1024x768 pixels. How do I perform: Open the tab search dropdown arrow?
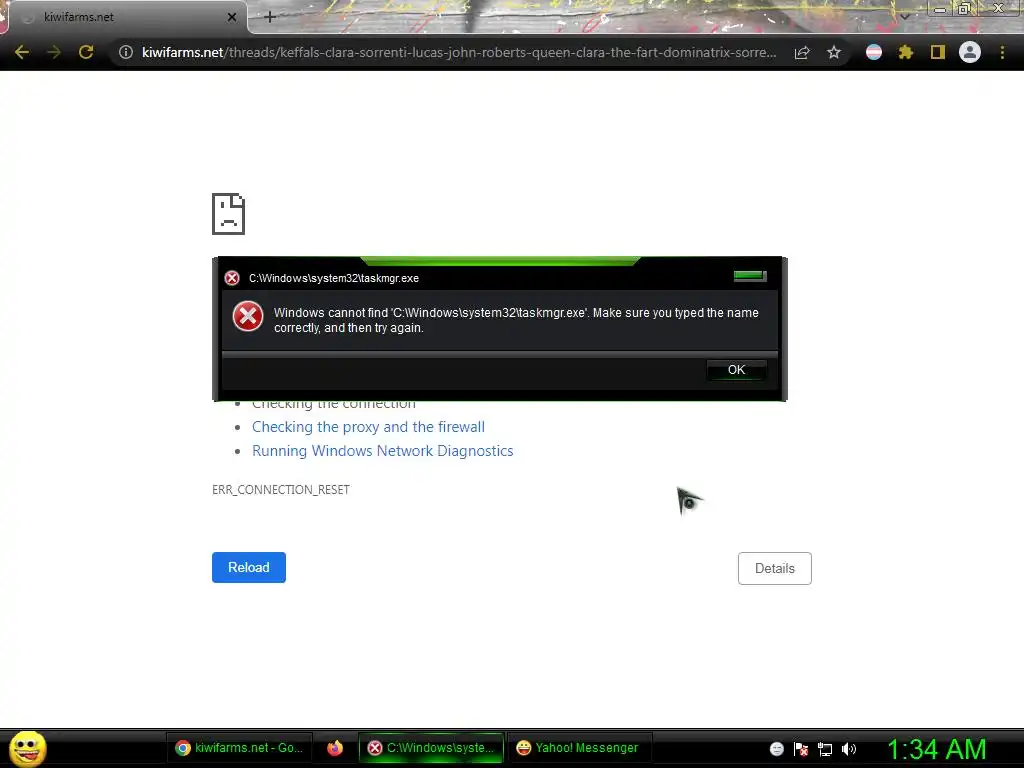point(905,17)
